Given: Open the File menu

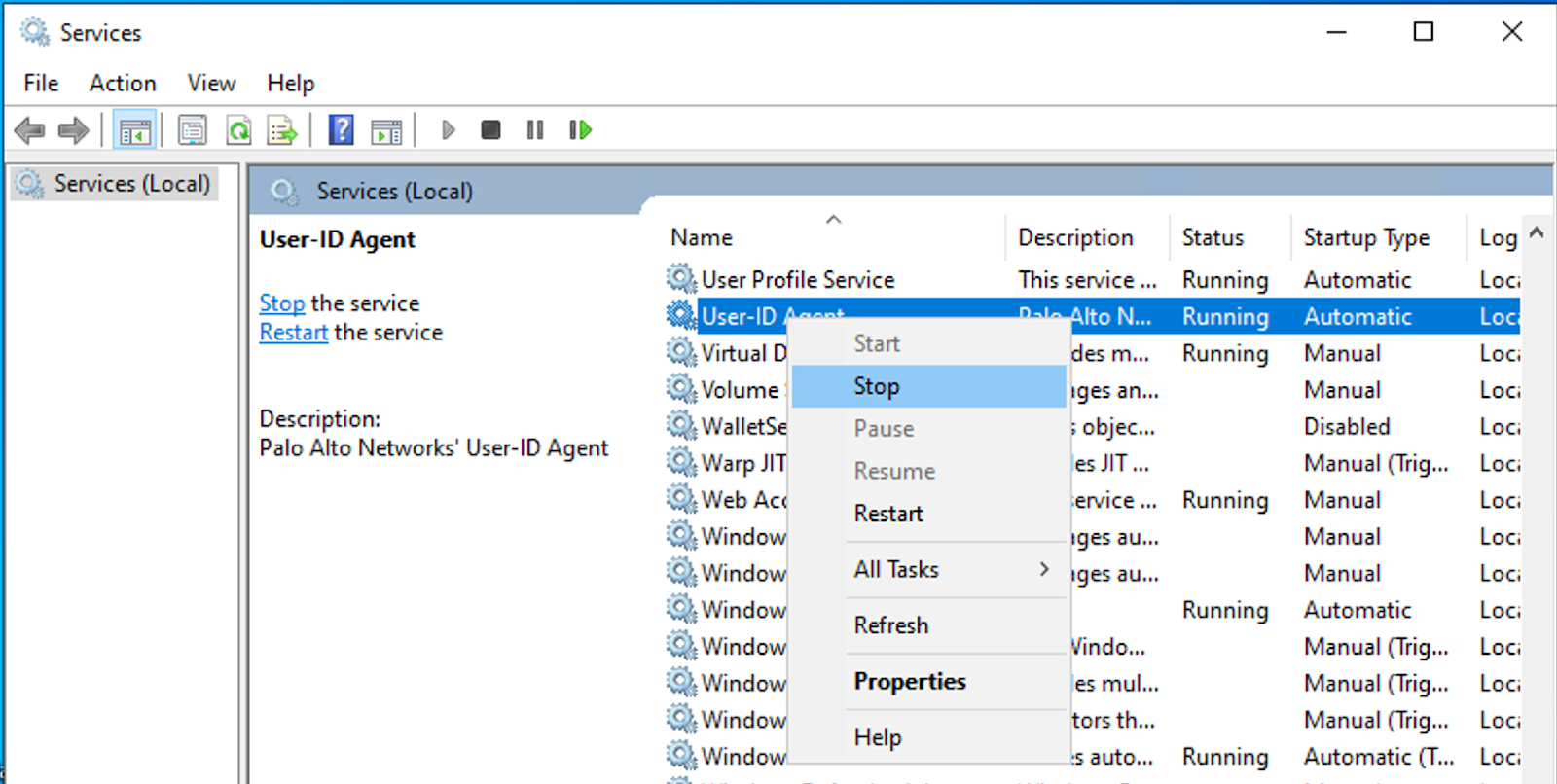Looking at the screenshot, I should click(x=41, y=84).
